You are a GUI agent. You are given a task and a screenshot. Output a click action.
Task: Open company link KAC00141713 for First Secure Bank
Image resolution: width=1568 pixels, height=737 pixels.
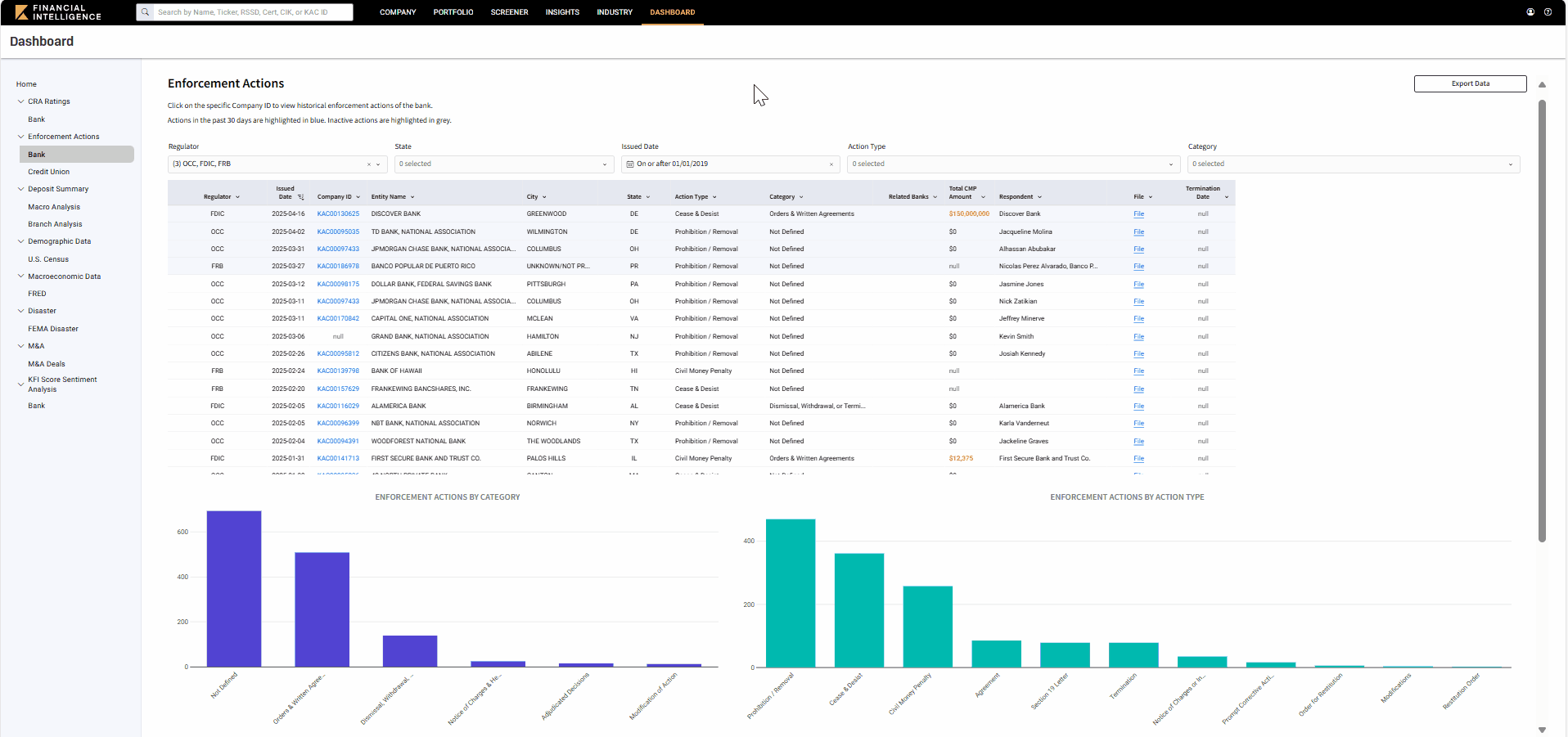(x=338, y=459)
